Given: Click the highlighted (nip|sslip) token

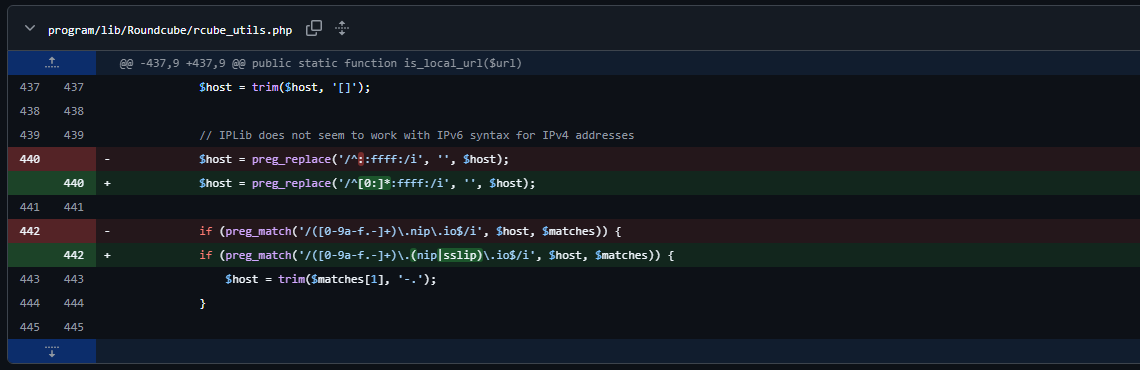Looking at the screenshot, I should coord(446,255).
